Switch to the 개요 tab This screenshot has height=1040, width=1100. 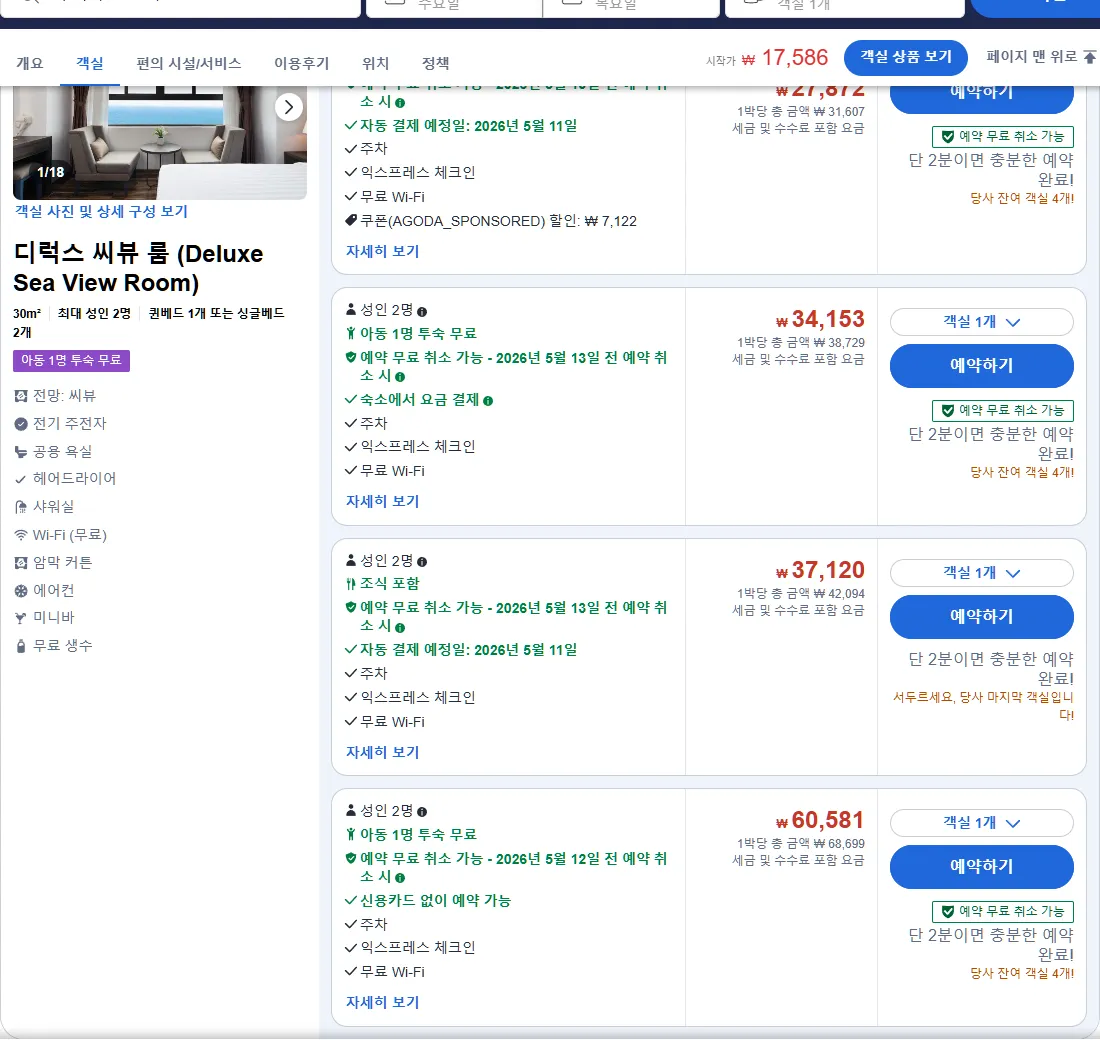coord(29,63)
